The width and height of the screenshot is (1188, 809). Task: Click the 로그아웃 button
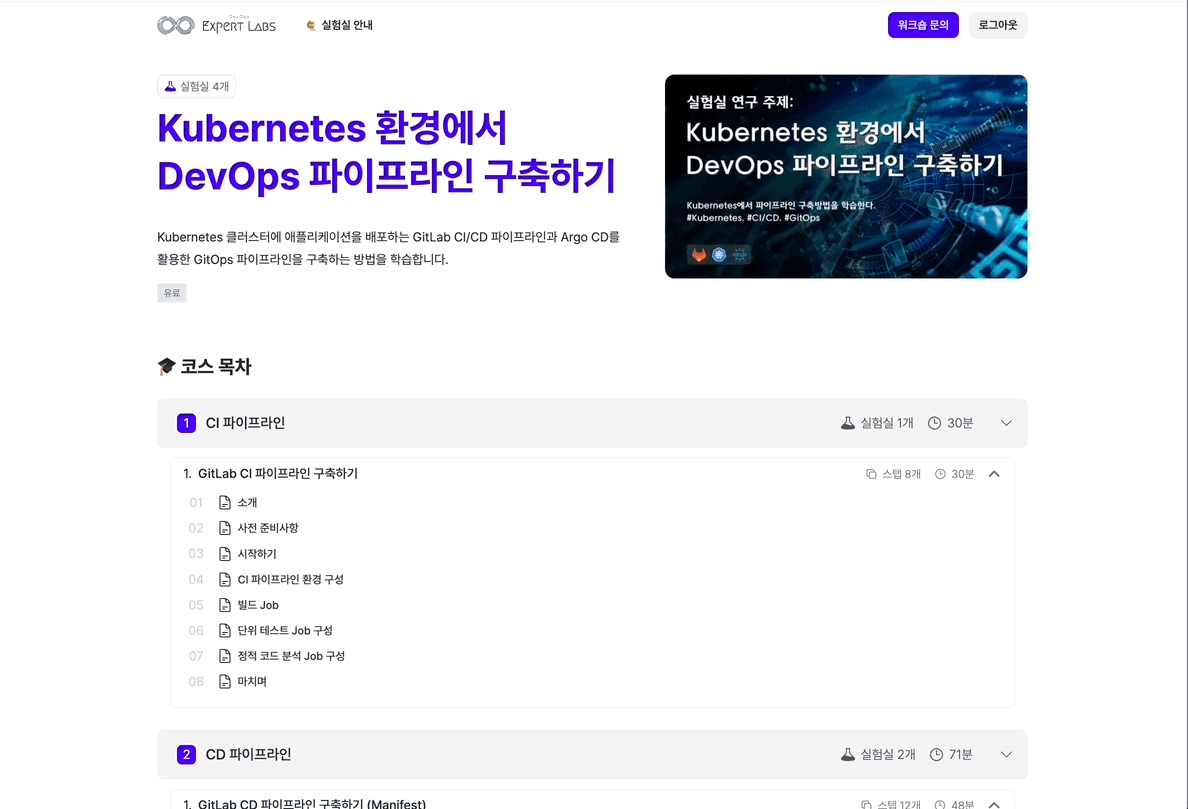coord(997,25)
